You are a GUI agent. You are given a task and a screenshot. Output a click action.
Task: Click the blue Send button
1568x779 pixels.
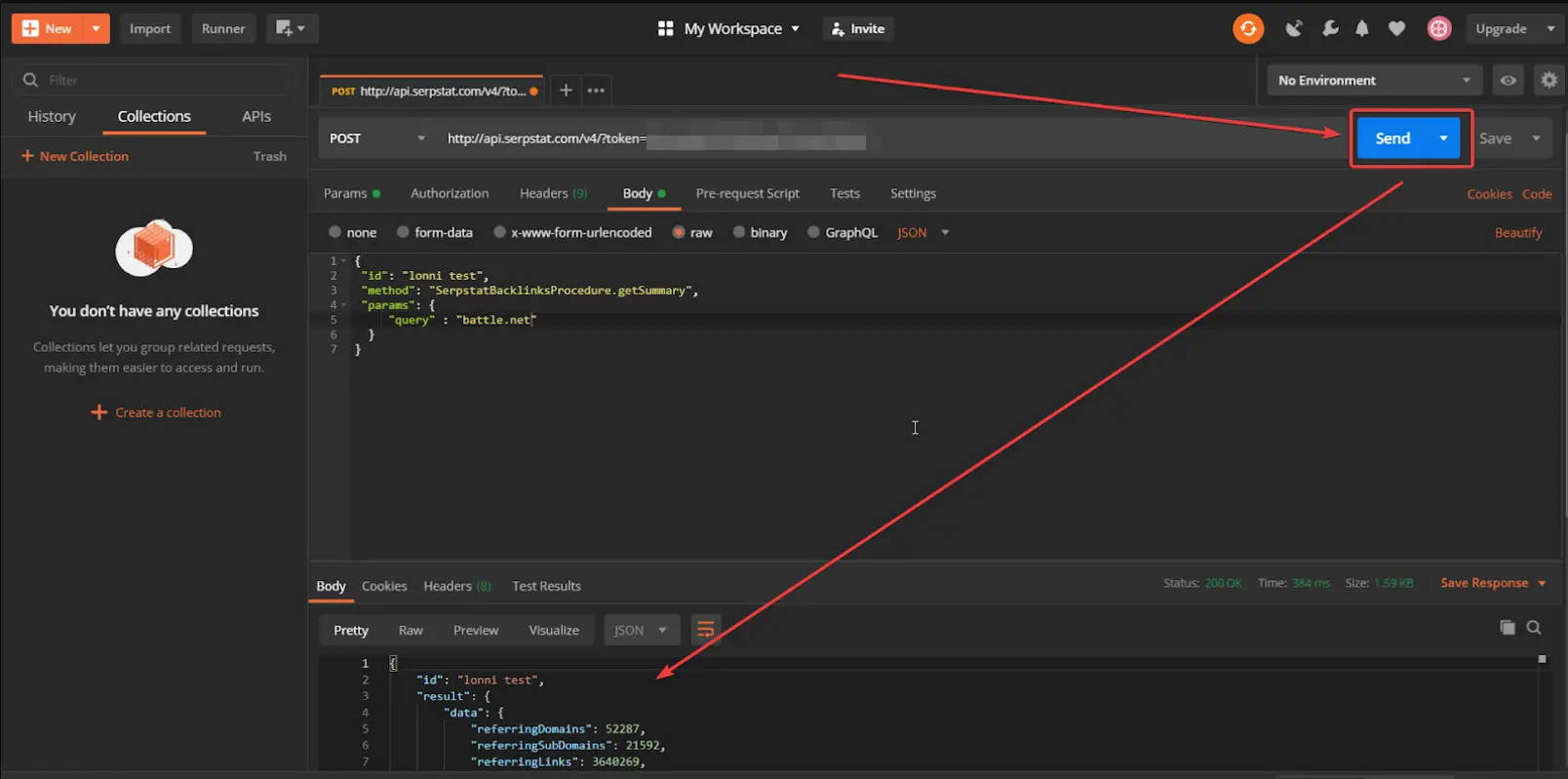pos(1393,138)
